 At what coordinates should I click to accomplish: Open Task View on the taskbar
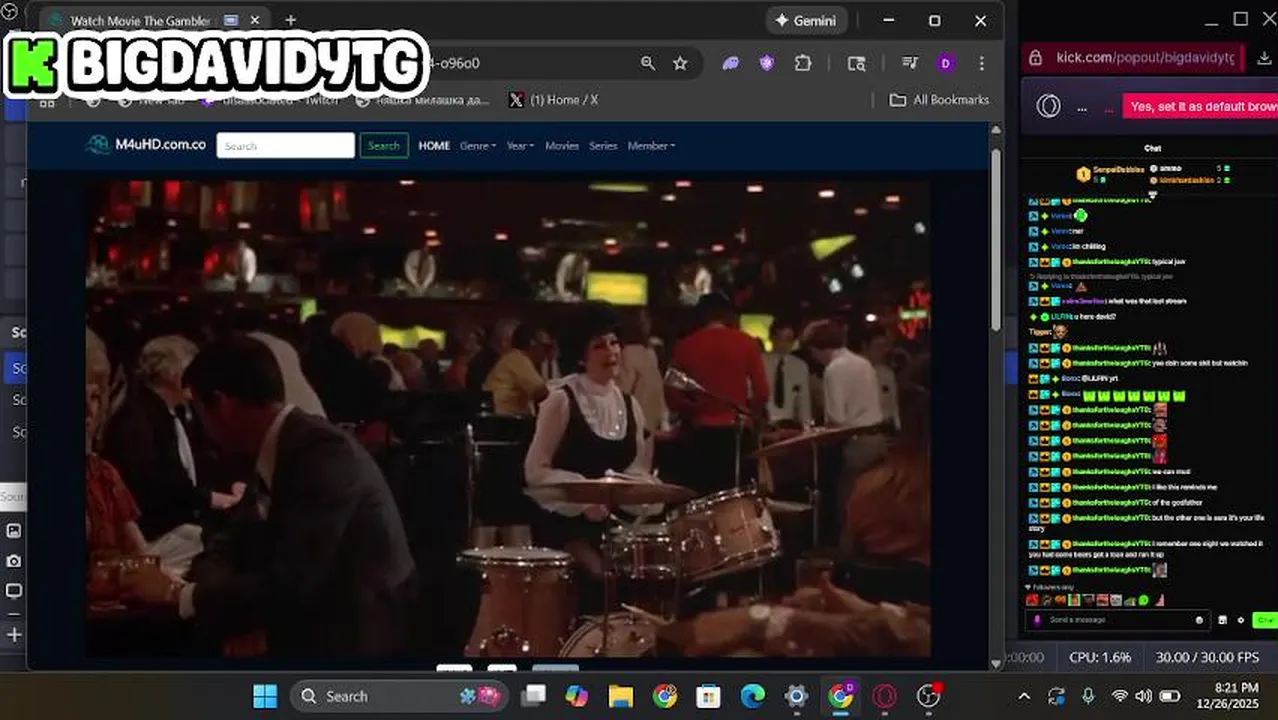pyautogui.click(x=534, y=696)
